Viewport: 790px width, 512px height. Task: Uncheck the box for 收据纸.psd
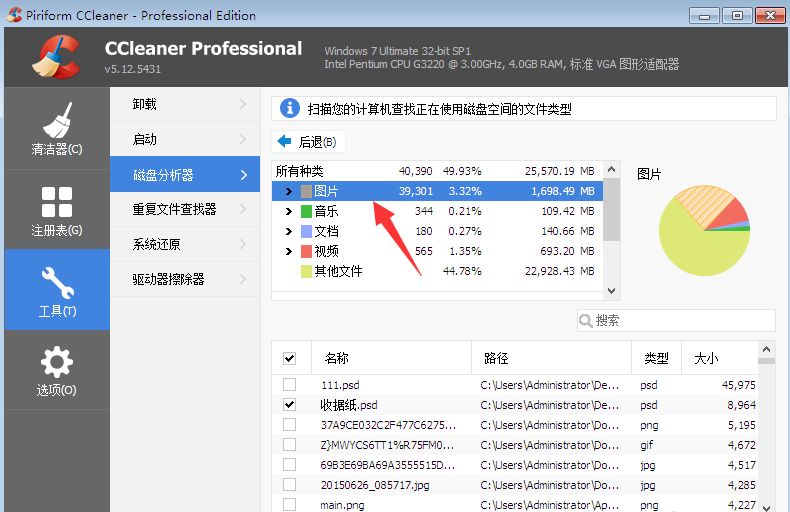tap(290, 405)
